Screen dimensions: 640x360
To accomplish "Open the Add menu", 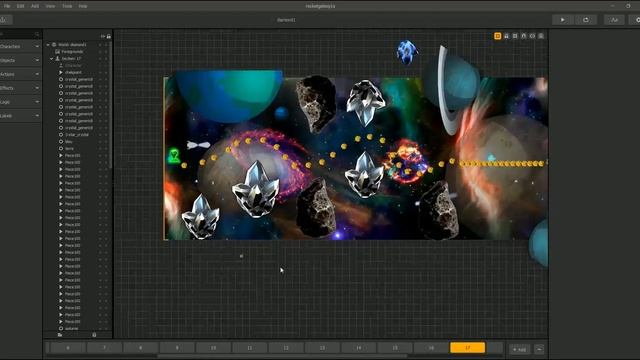I will (35, 6).
